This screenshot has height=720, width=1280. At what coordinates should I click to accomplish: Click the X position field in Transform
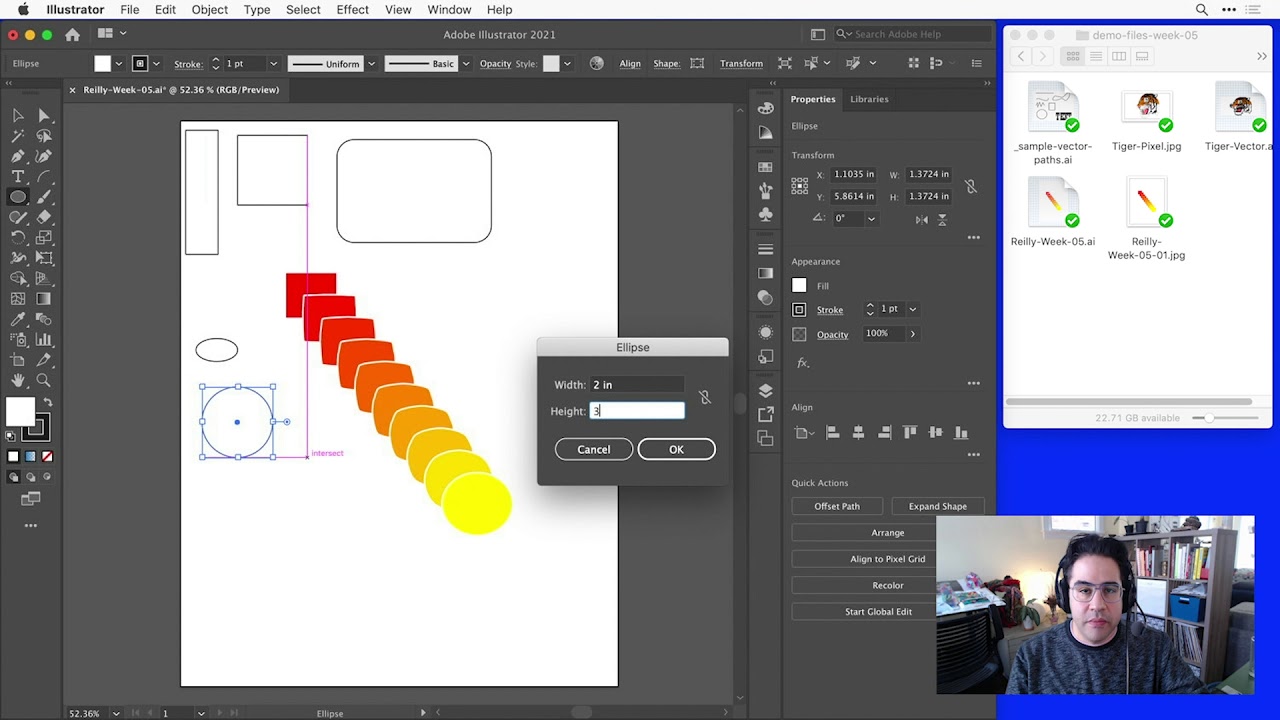coord(854,174)
